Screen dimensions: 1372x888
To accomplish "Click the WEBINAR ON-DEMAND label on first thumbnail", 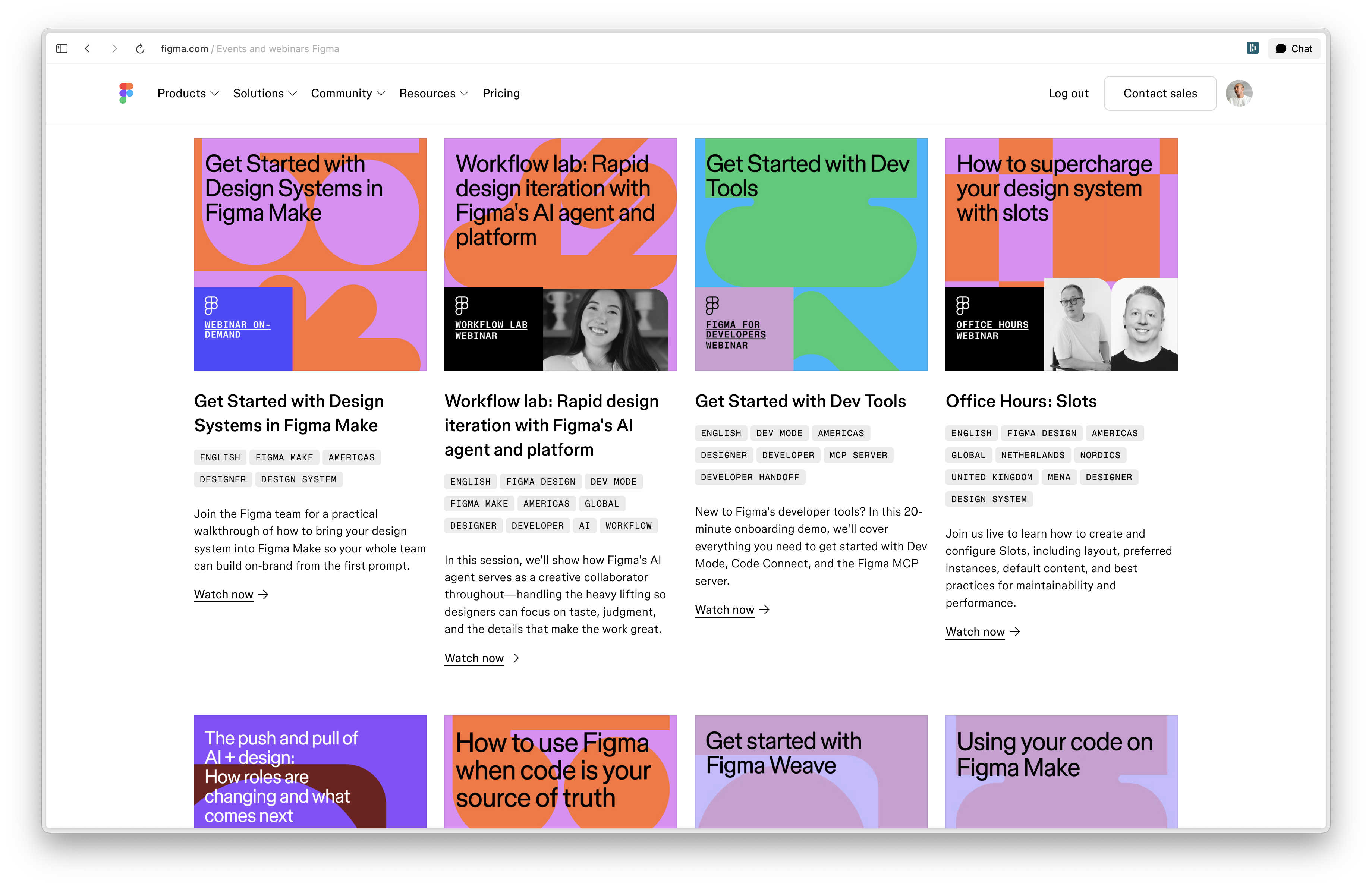I will 237,330.
